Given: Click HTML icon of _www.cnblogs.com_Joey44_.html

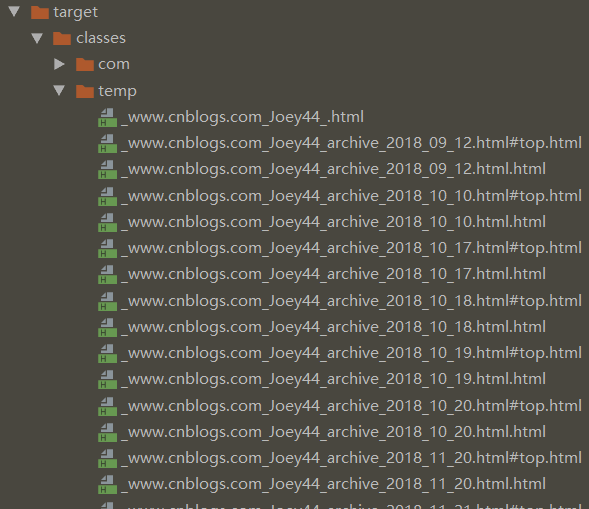Looking at the screenshot, I should point(107,117).
